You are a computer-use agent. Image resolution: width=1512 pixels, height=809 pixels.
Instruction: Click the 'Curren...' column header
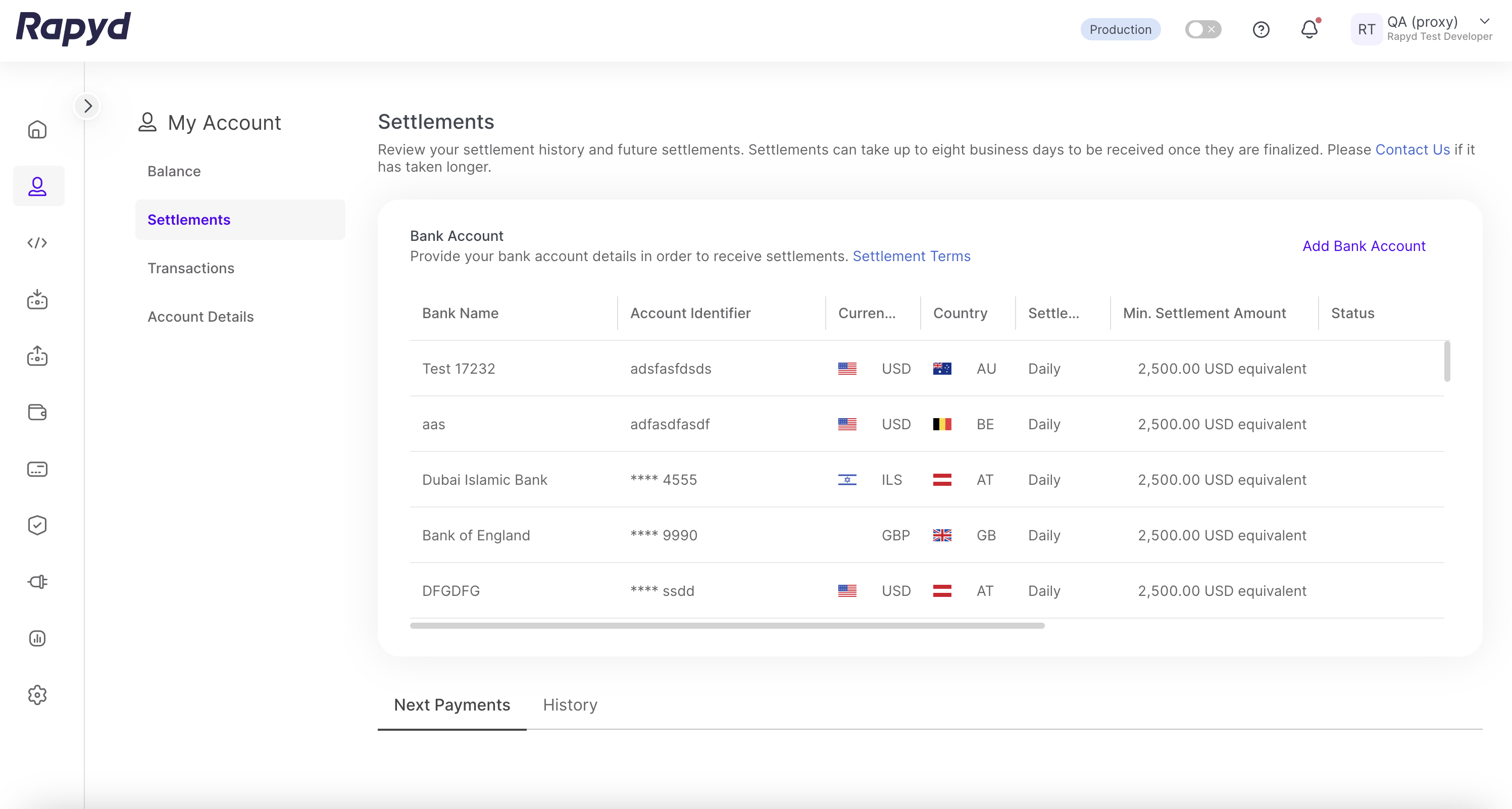coord(867,313)
